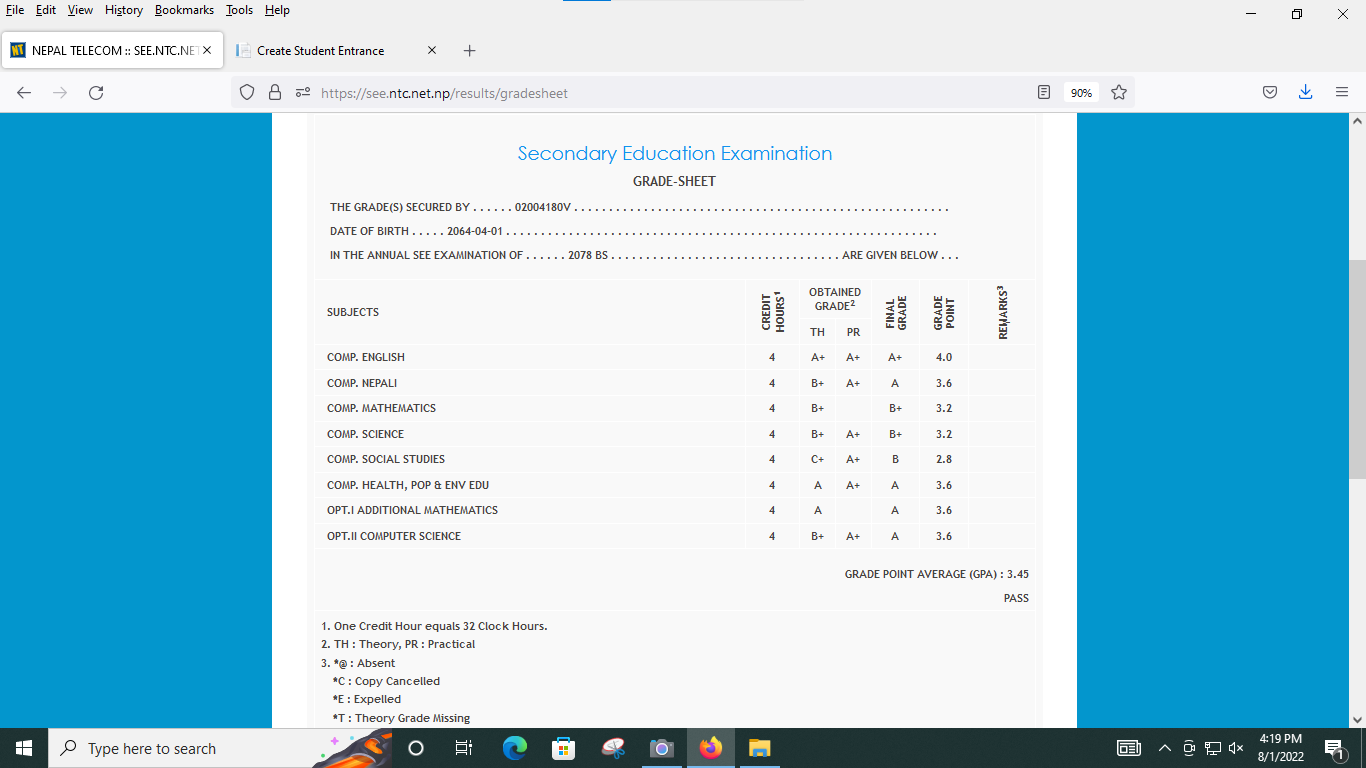Open the tracking protection shield
Viewport: 1366px width, 768px height.
[247, 93]
